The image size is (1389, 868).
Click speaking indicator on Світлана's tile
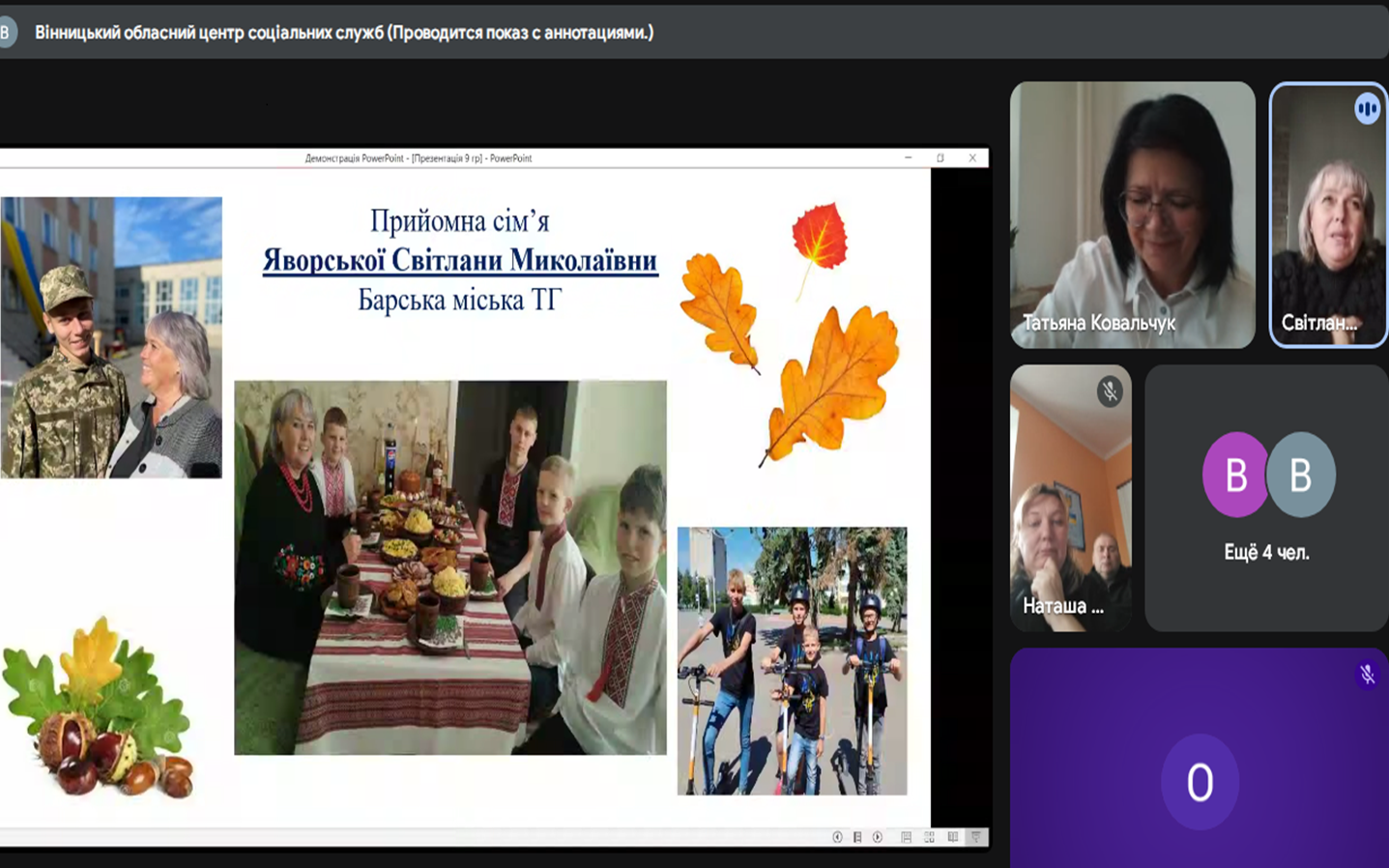(1367, 108)
